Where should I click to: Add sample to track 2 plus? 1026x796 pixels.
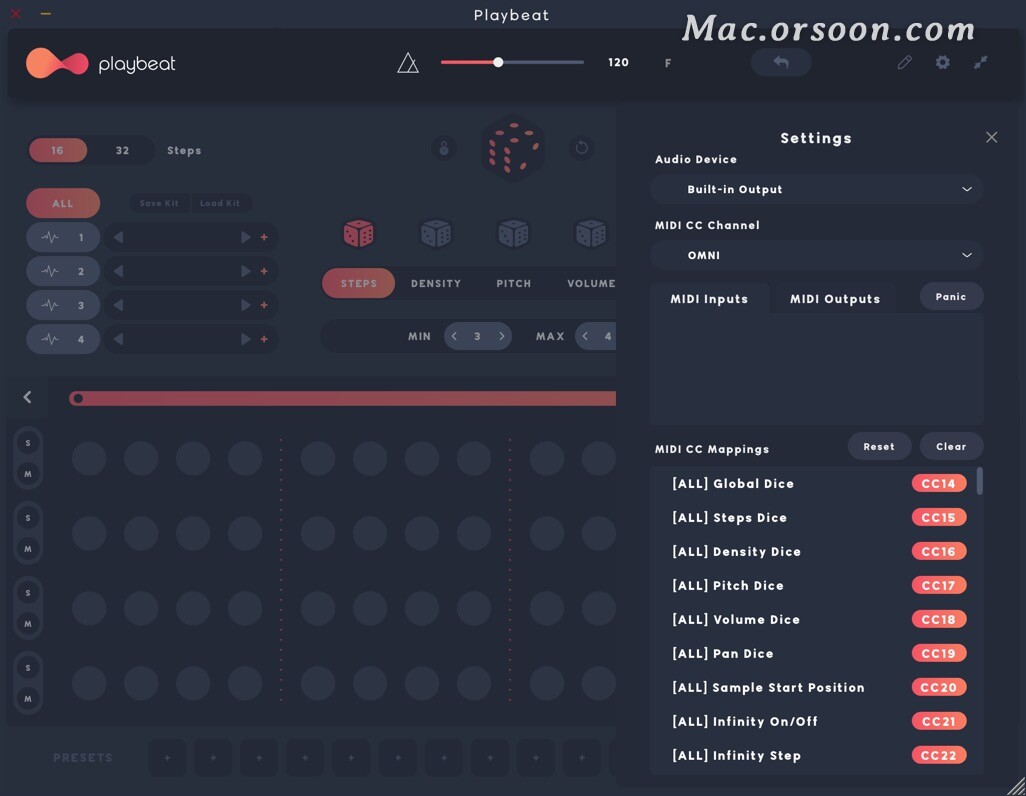tap(264, 271)
